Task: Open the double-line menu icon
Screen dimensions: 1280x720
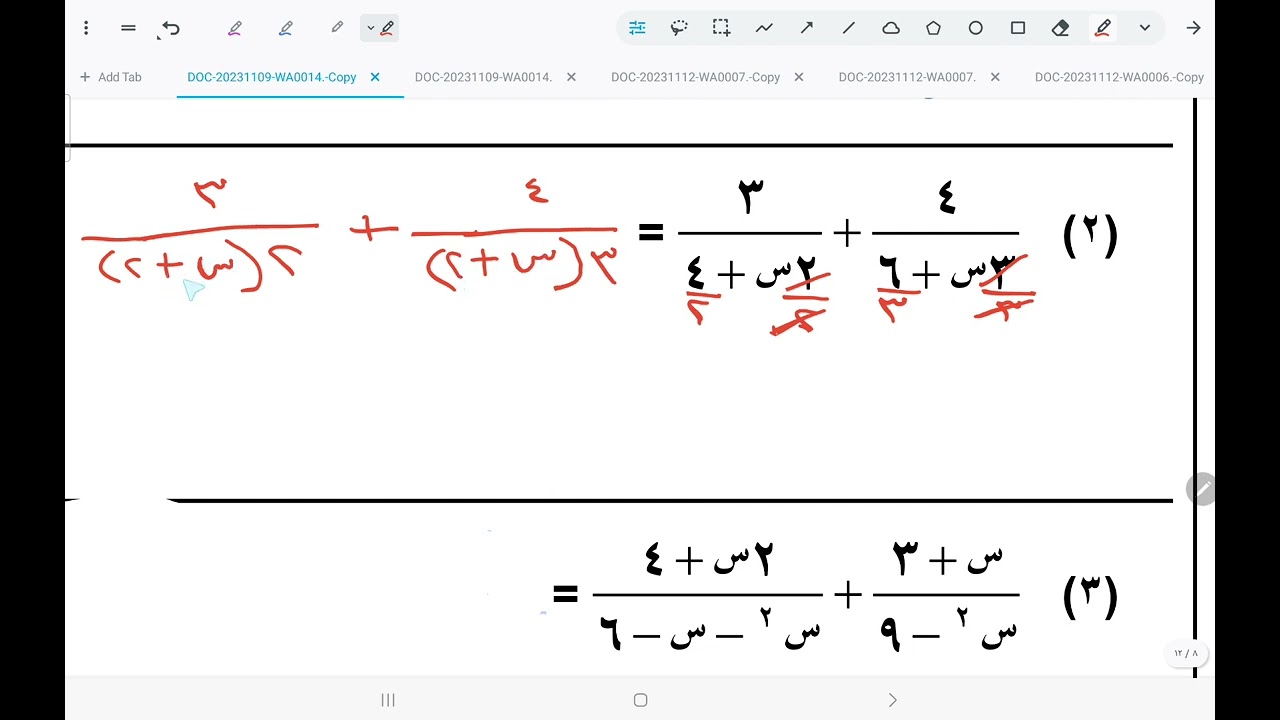Action: pyautogui.click(x=128, y=28)
